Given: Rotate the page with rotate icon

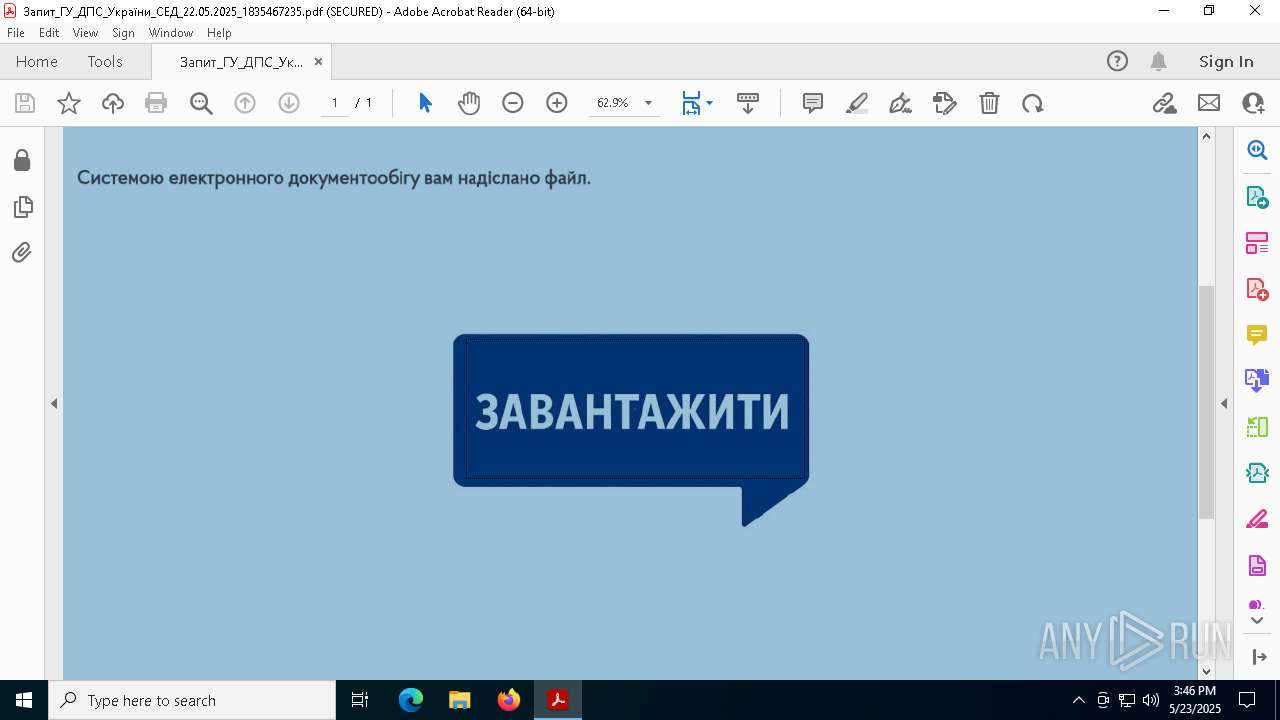Looking at the screenshot, I should tap(1033, 103).
